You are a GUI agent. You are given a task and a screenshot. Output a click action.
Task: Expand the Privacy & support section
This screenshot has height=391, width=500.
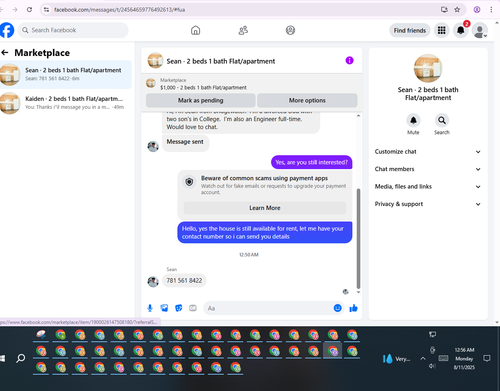428,204
